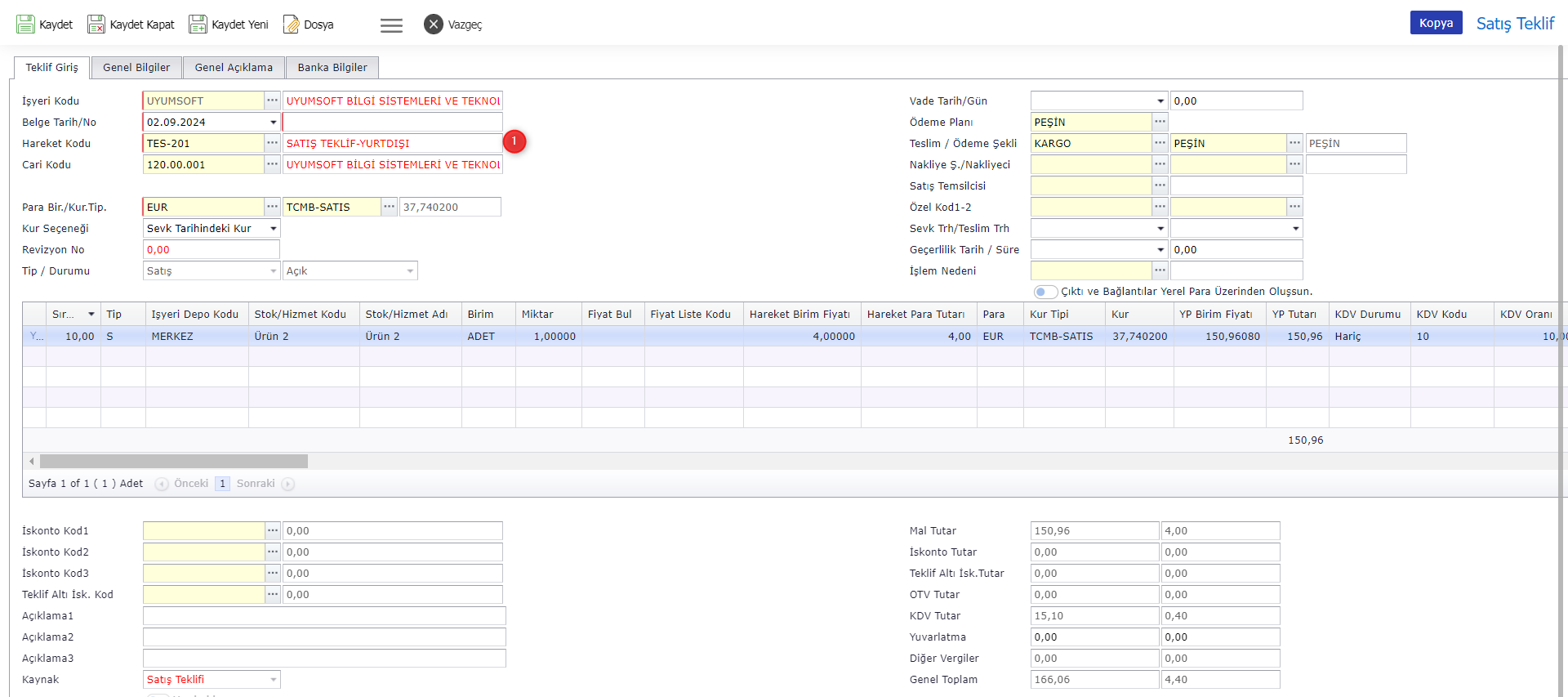Open lookup for Cari Kodu field
The width and height of the screenshot is (1568, 697).
273,164
